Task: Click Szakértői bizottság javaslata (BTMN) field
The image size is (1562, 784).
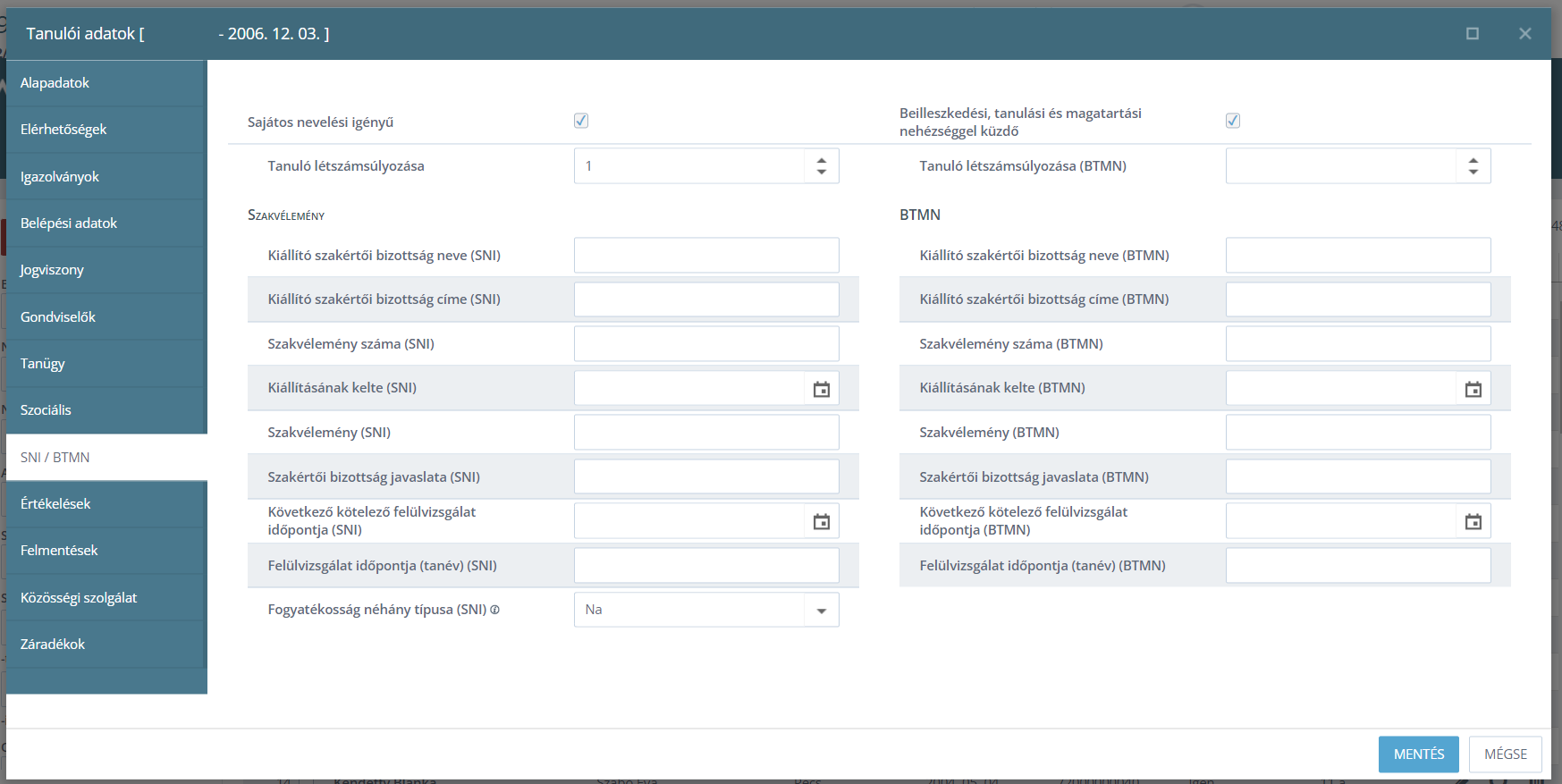Action: 1358,476
